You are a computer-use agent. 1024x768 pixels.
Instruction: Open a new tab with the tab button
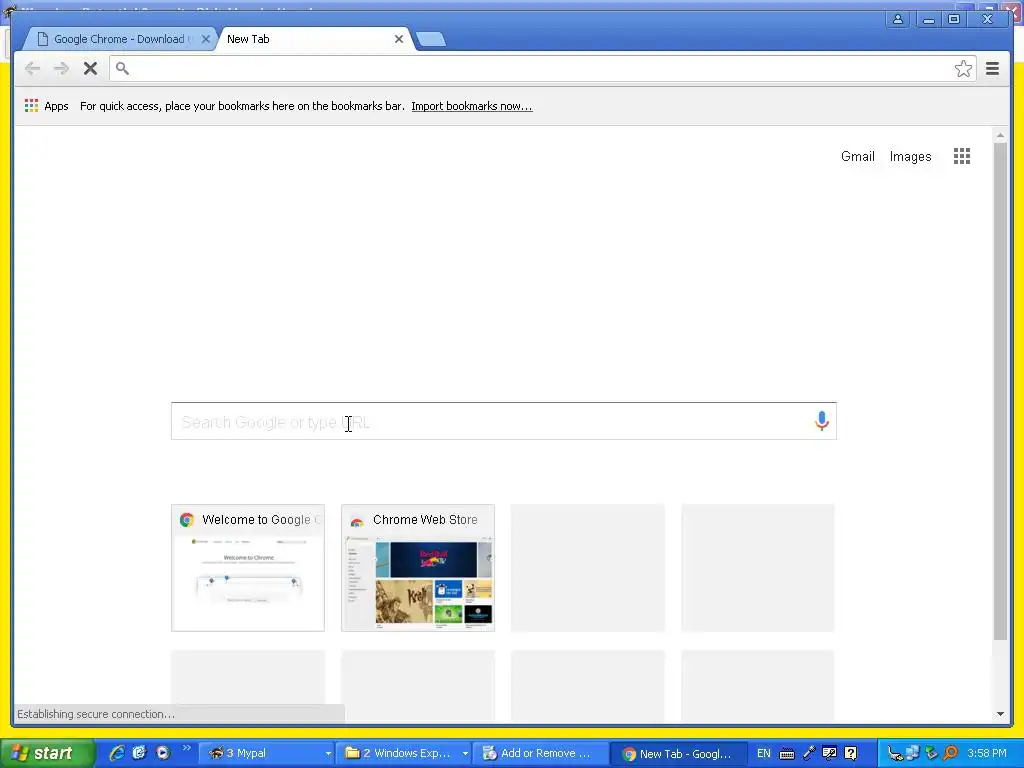click(430, 39)
